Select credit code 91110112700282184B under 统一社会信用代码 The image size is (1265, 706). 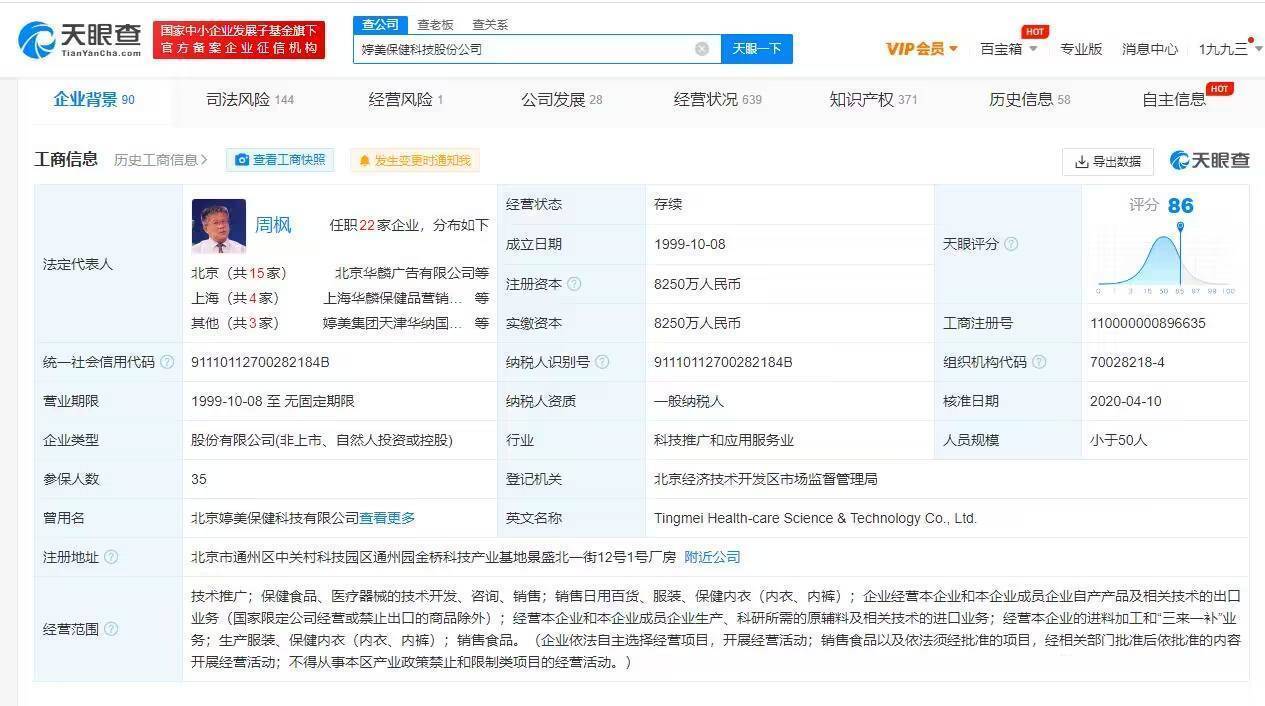(x=260, y=362)
